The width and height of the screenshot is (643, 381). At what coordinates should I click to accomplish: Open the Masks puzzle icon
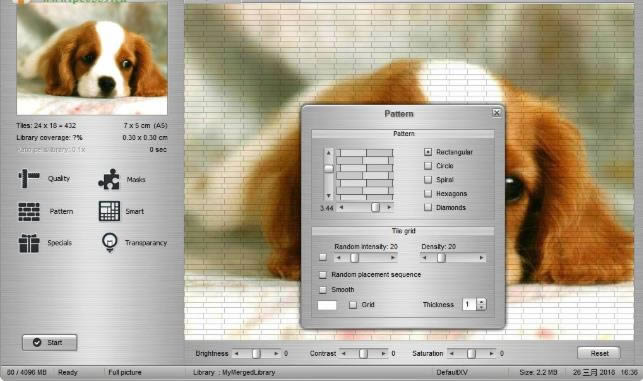point(109,179)
